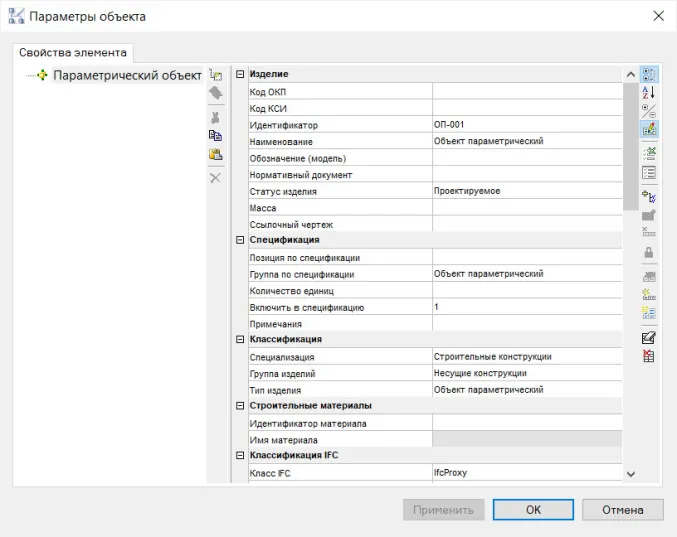The width and height of the screenshot is (677, 537).
Task: Click the copy icon in left toolbar
Action: pyautogui.click(x=215, y=135)
